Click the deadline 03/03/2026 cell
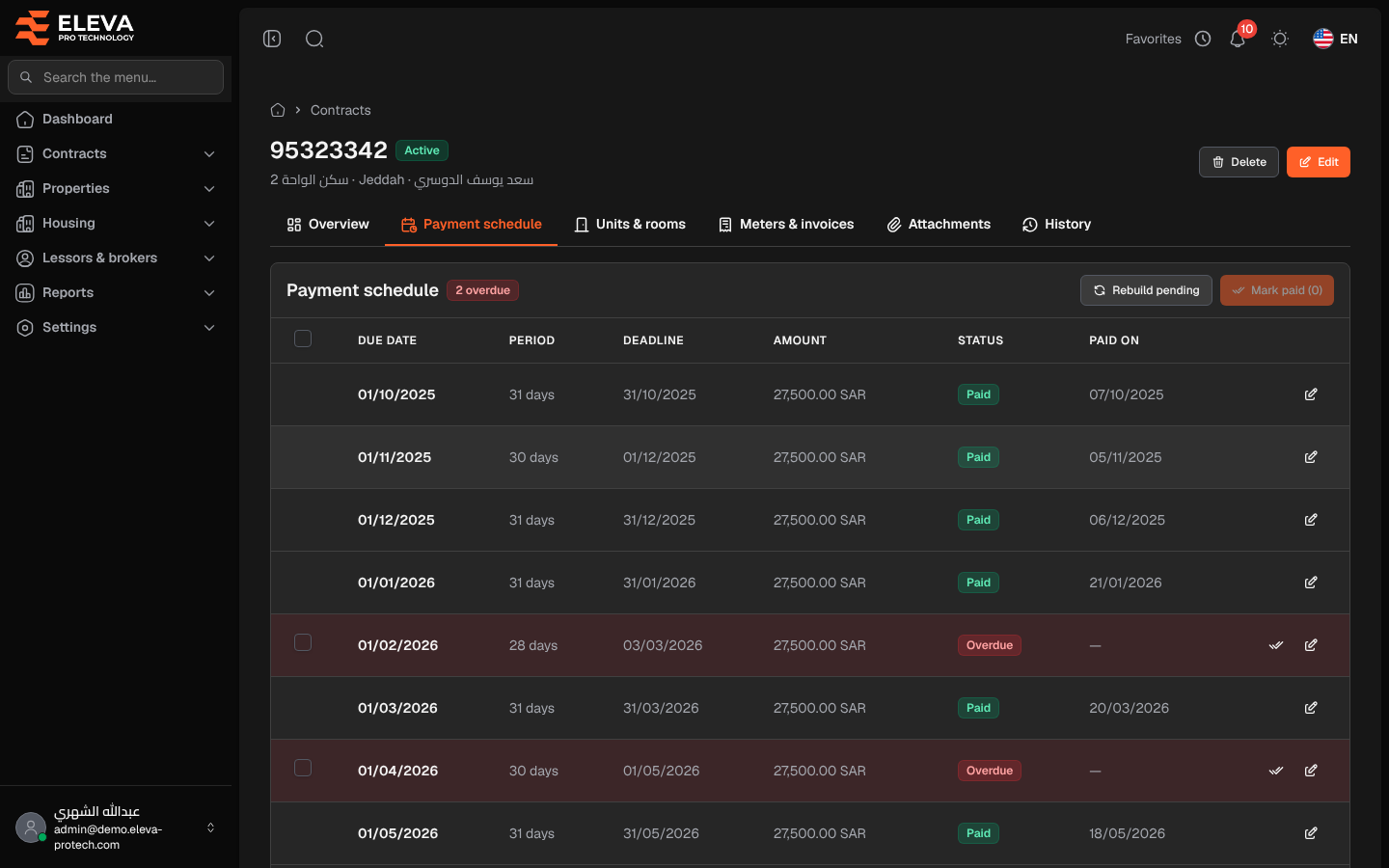The image size is (1389, 868). point(663,645)
